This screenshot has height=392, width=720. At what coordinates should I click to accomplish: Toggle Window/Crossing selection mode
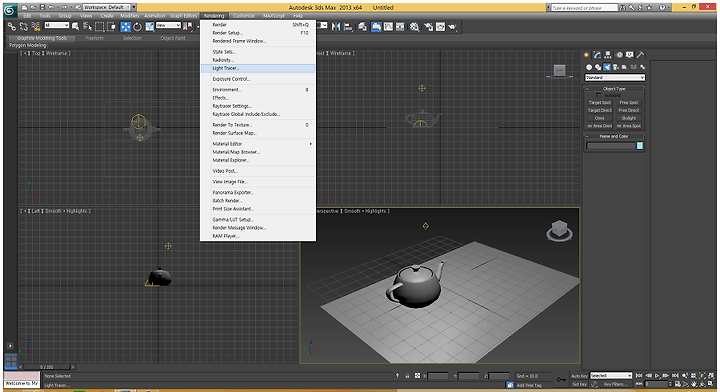tap(111, 27)
